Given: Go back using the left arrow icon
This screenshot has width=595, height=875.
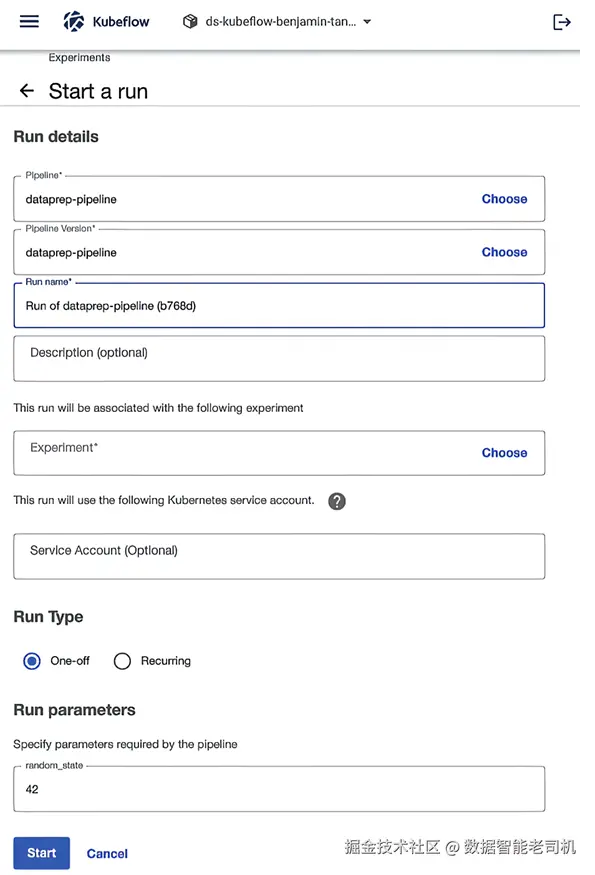Looking at the screenshot, I should 27,90.
